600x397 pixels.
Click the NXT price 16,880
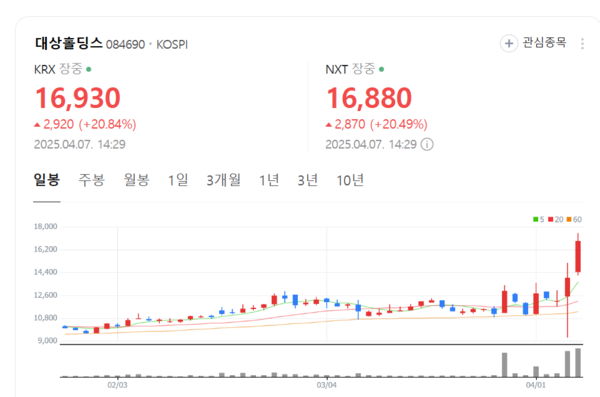[x=369, y=98]
